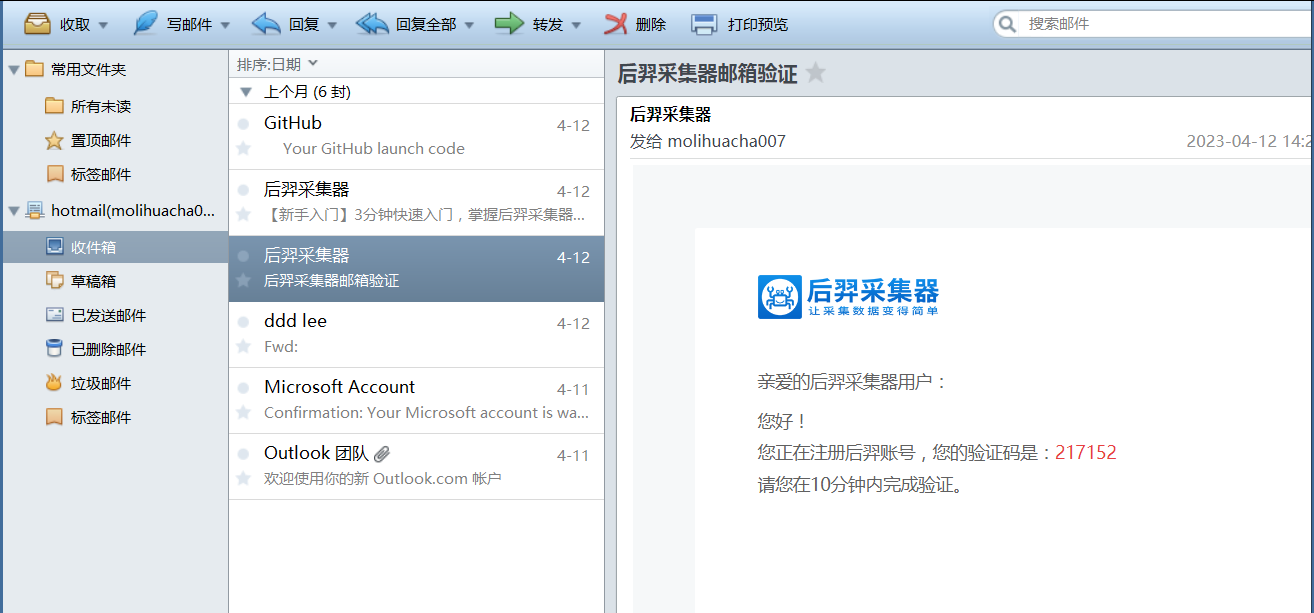Click recipient molihuacha007 in reading pane

pos(727,141)
